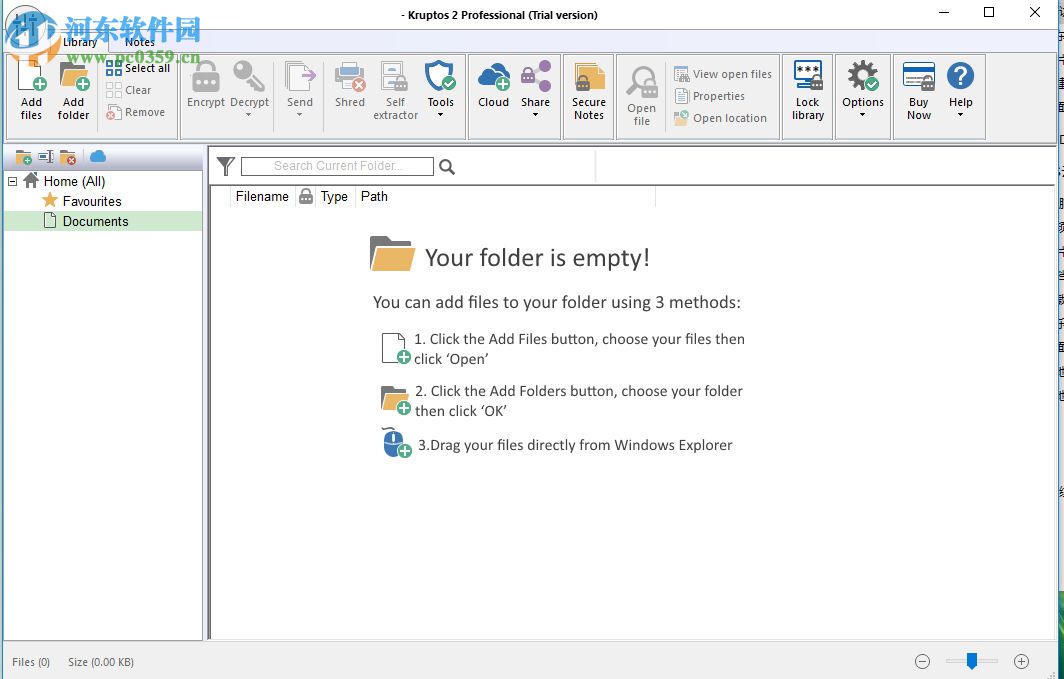The width and height of the screenshot is (1064, 679).
Task: Expand the Options dropdown arrow
Action: 862,115
